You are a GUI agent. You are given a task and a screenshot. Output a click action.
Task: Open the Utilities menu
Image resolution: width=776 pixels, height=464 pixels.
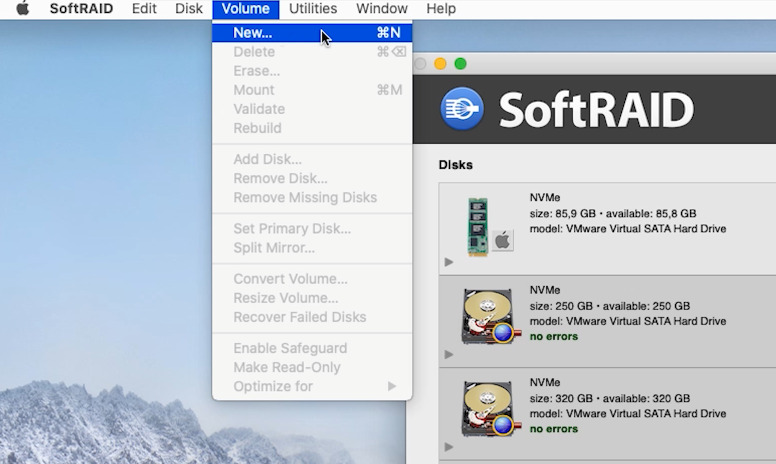coord(313,8)
